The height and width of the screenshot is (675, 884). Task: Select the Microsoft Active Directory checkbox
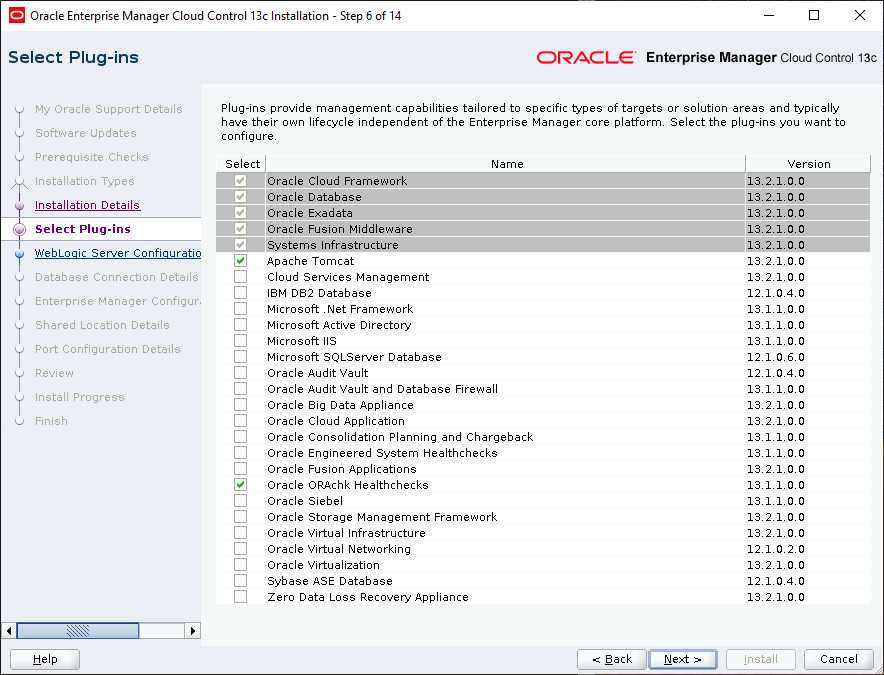(x=241, y=325)
